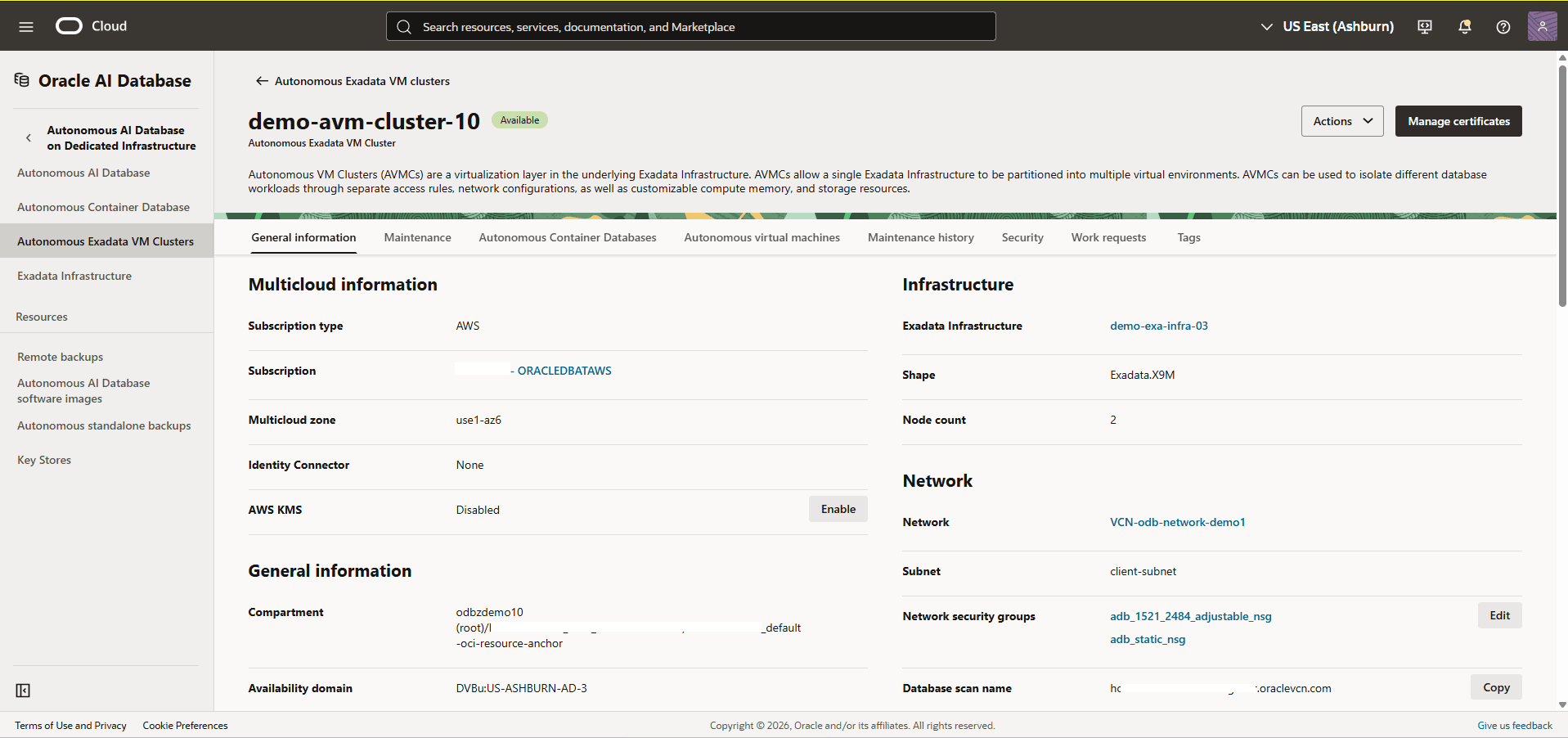
Task: Edit the network security groups
Action: 1499,615
